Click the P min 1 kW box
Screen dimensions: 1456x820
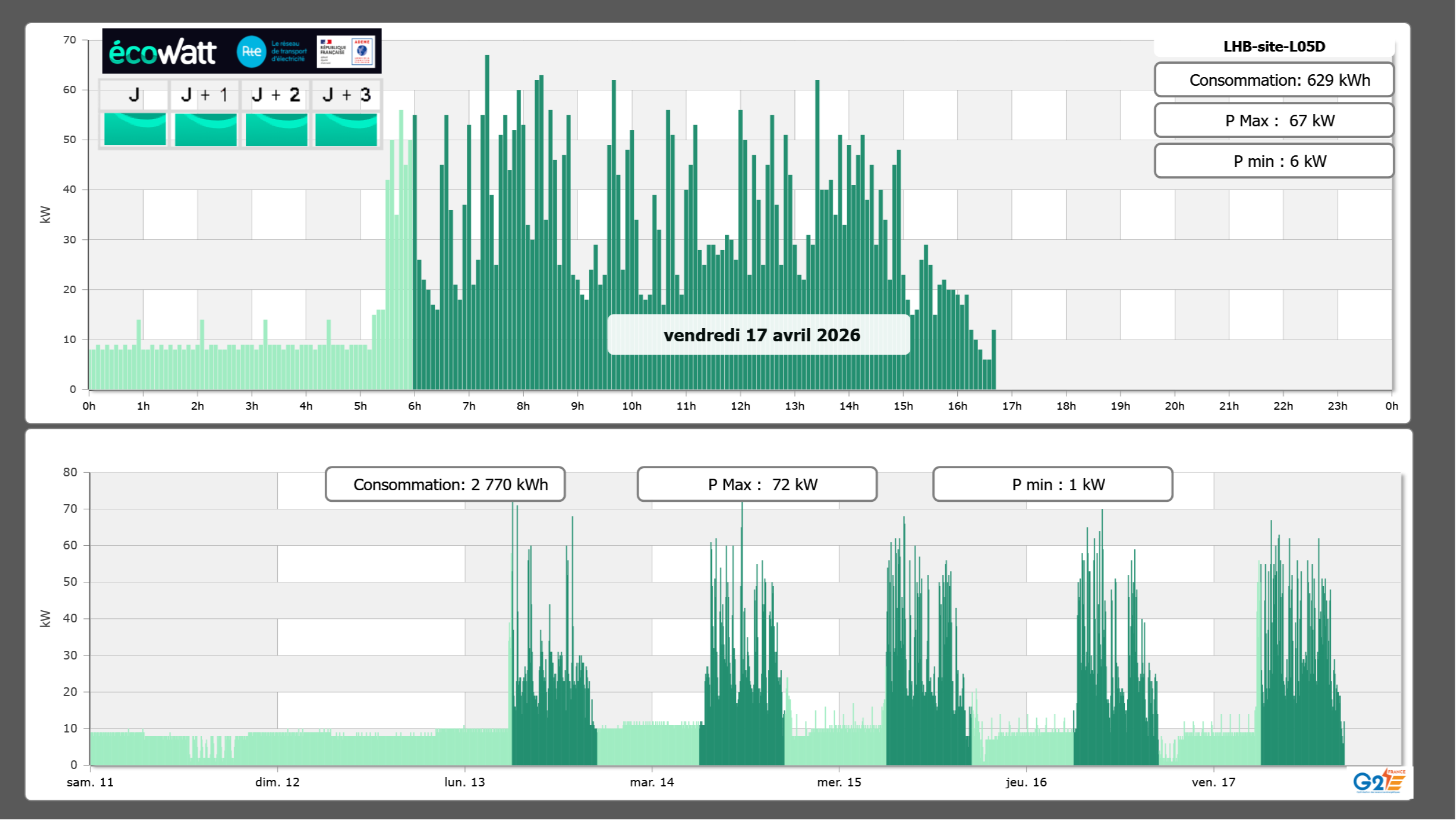click(1052, 484)
